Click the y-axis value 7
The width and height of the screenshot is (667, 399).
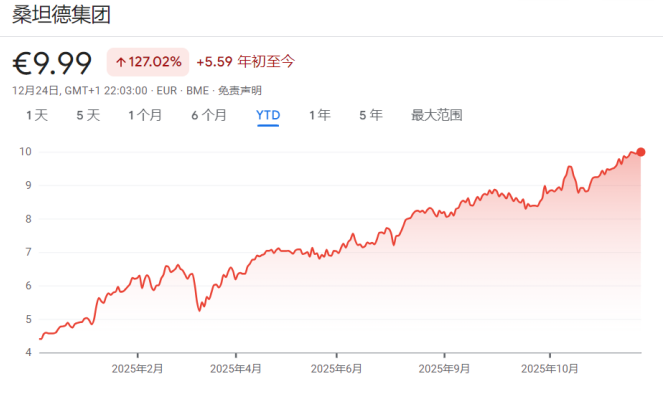29,252
